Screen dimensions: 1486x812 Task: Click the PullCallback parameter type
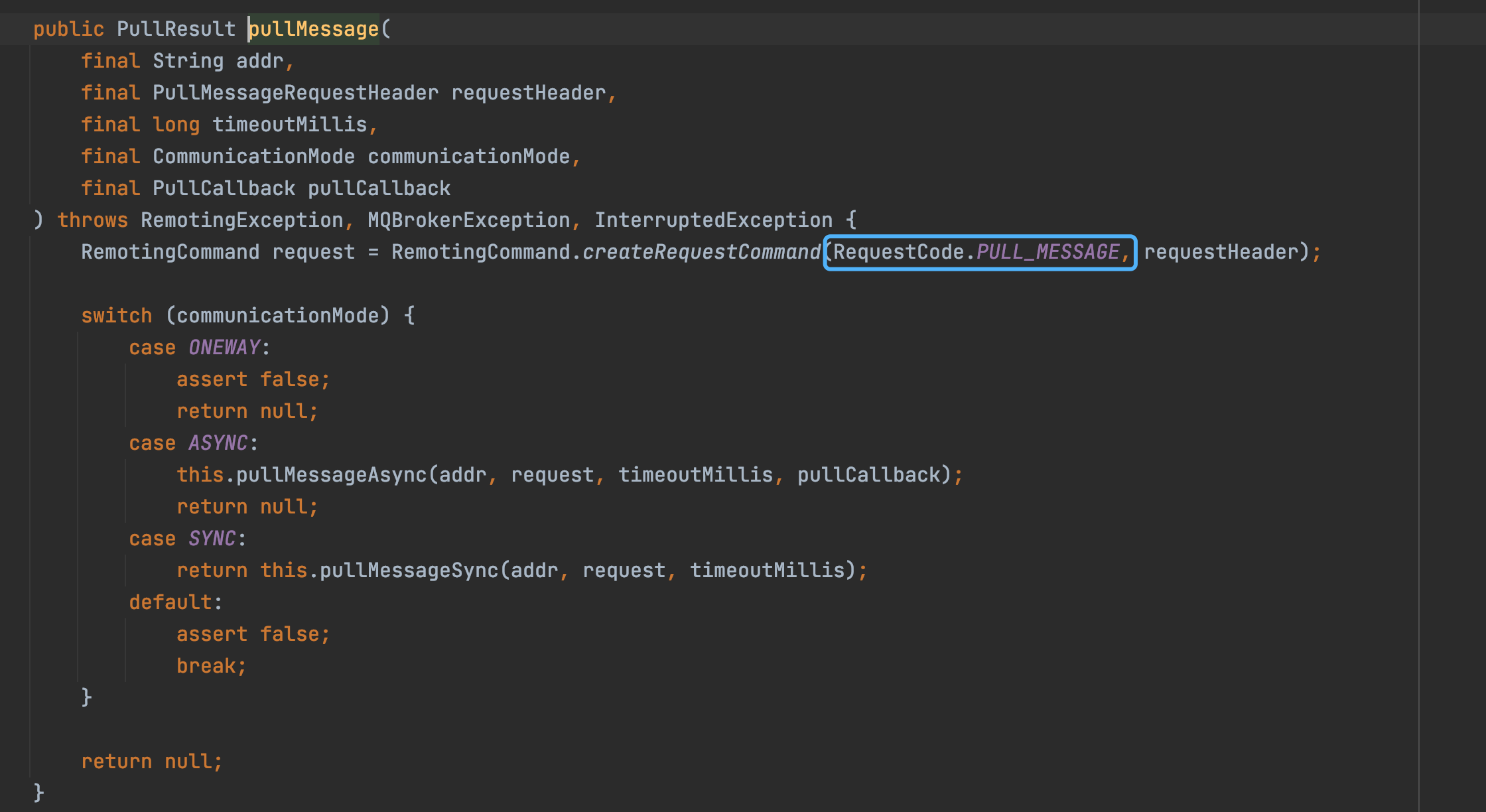point(224,188)
